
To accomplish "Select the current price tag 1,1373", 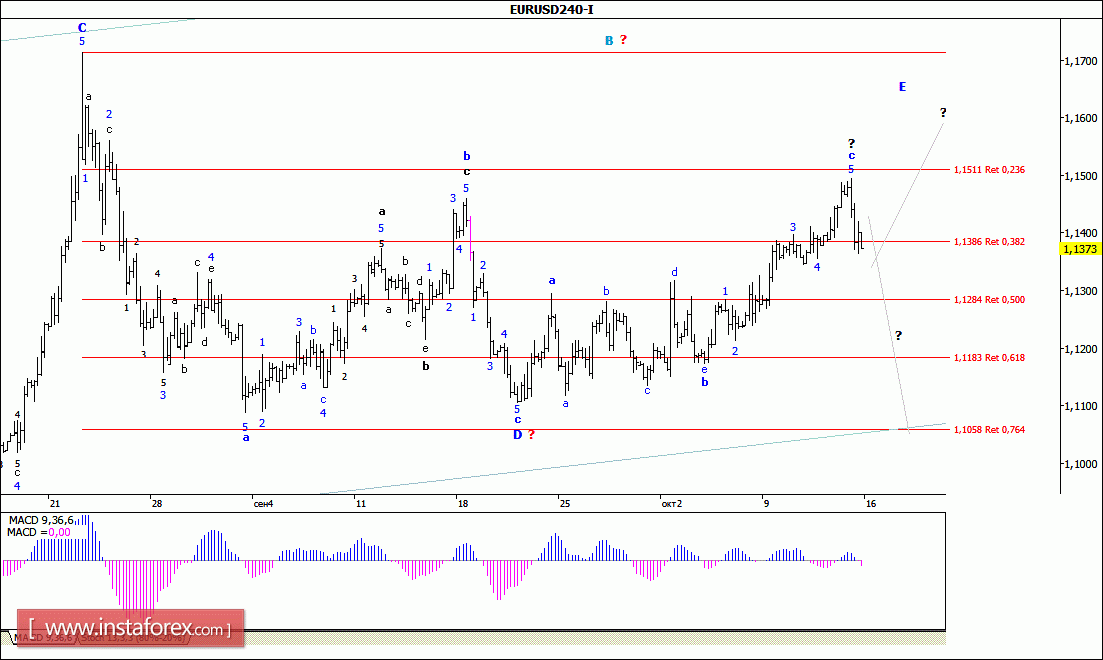I will [x=1078, y=249].
